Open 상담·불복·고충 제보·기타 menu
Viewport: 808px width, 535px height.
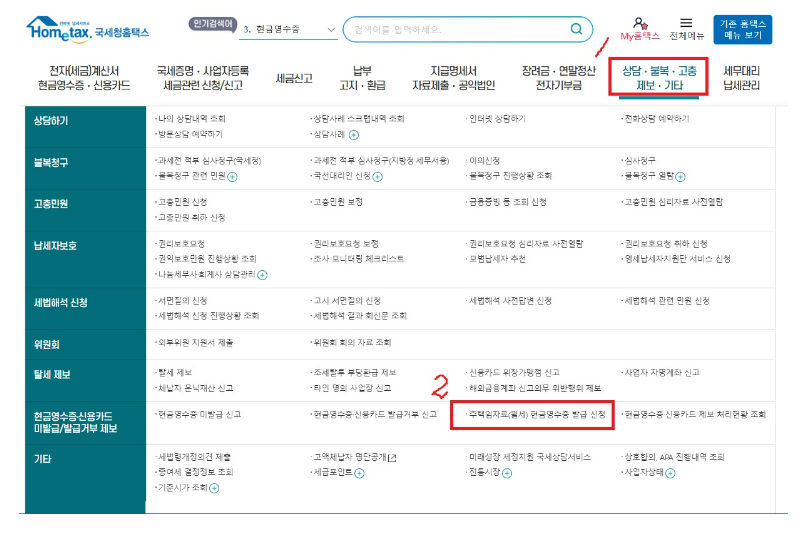click(x=659, y=78)
